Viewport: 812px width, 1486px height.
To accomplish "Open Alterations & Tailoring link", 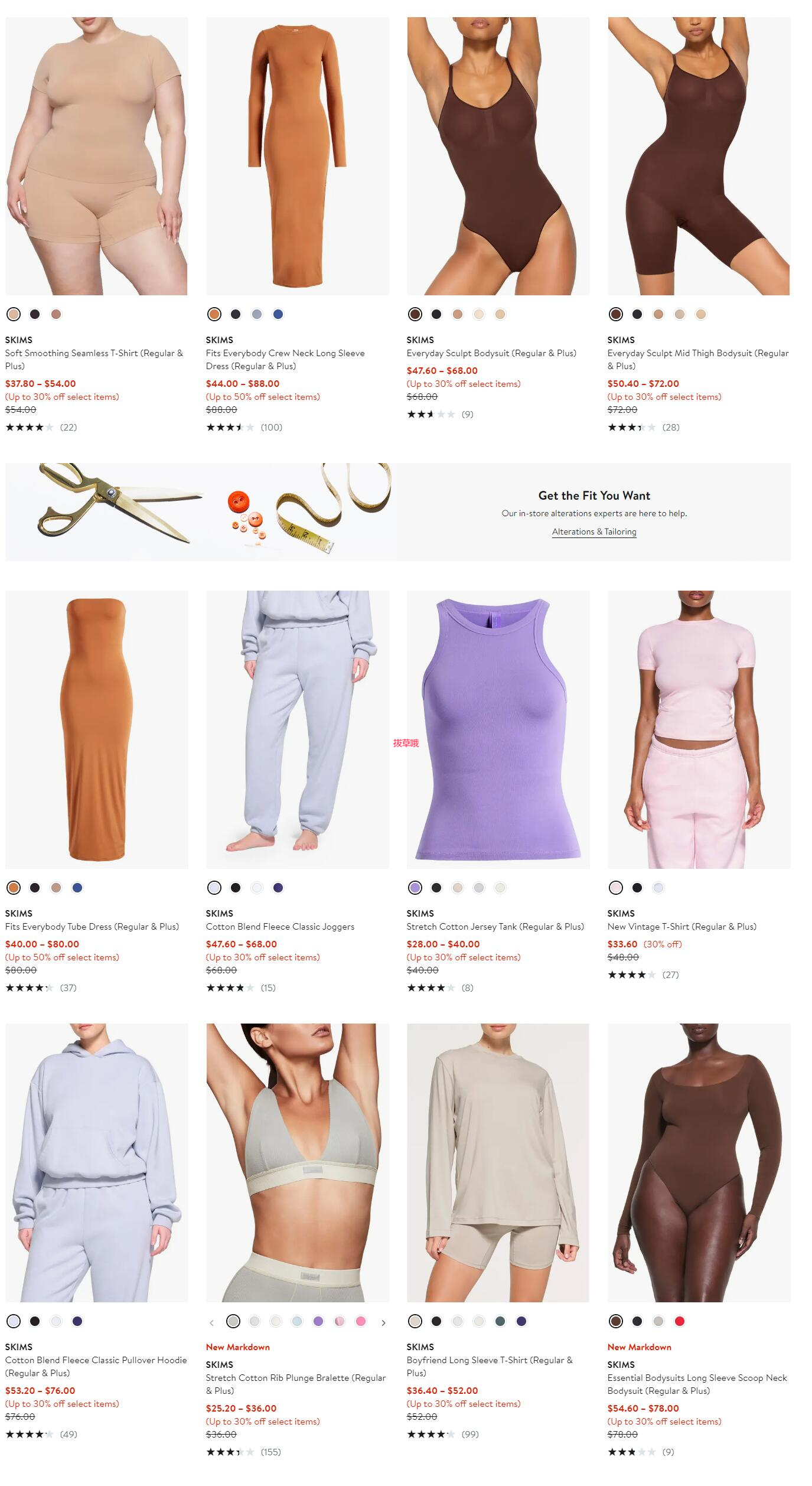I will pos(594,532).
